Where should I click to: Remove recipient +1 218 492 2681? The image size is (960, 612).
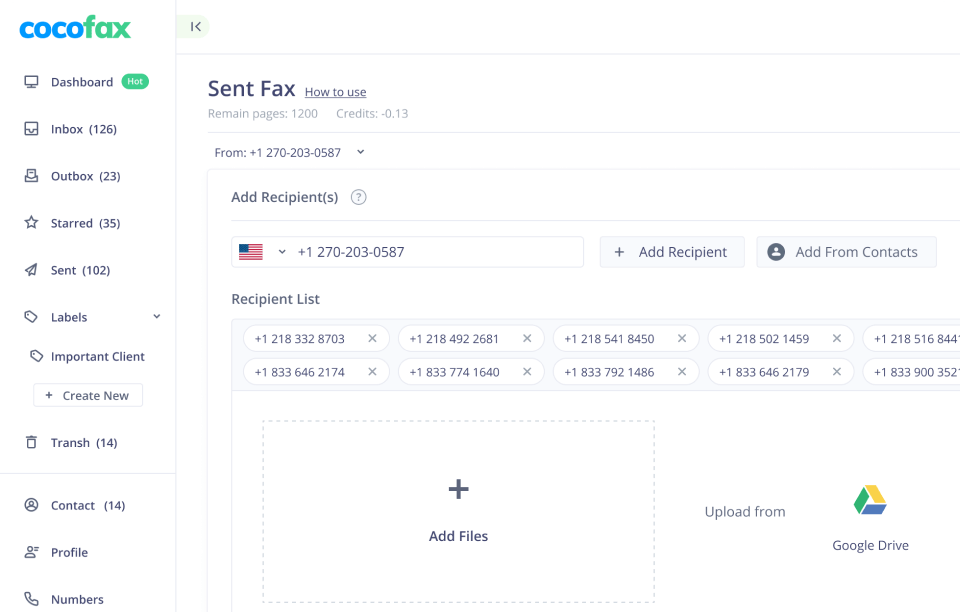tap(527, 338)
